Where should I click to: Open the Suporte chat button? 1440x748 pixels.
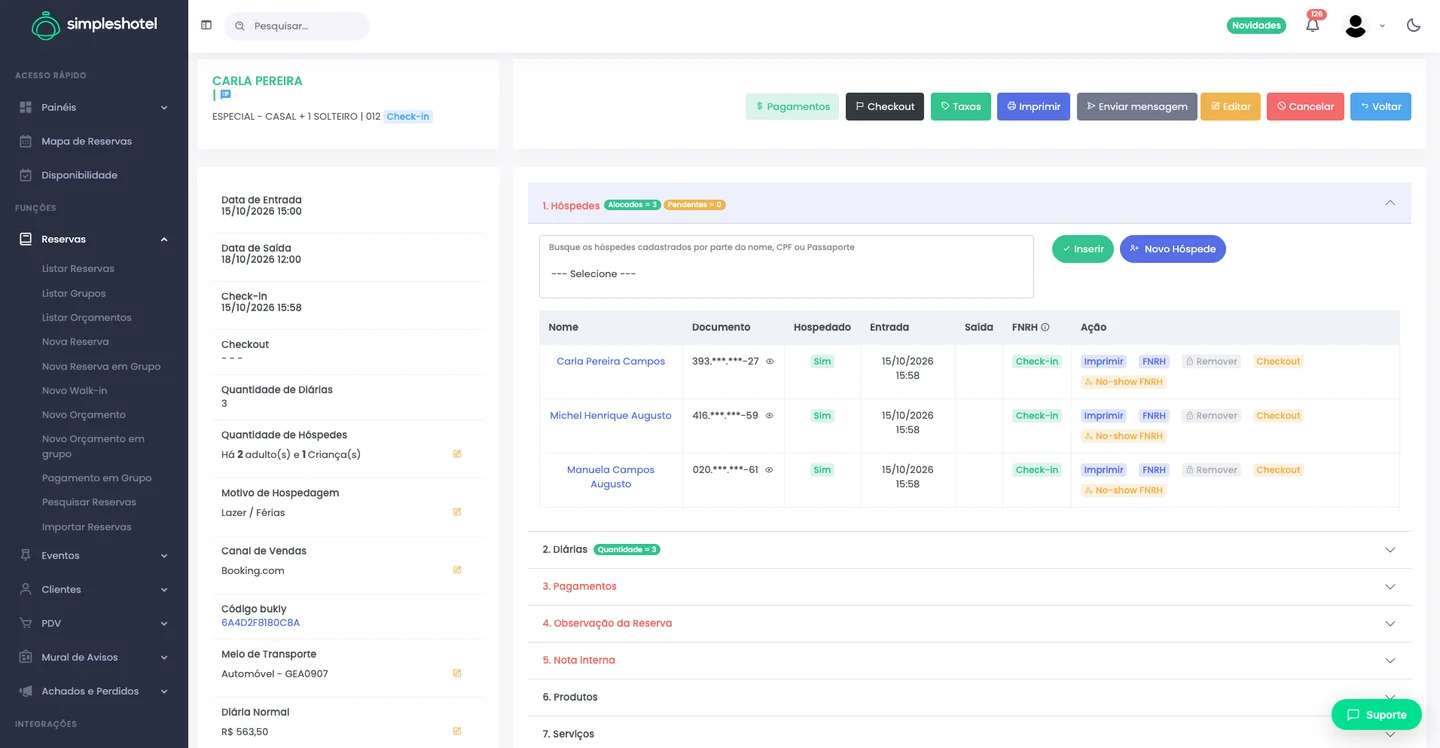(x=1376, y=715)
